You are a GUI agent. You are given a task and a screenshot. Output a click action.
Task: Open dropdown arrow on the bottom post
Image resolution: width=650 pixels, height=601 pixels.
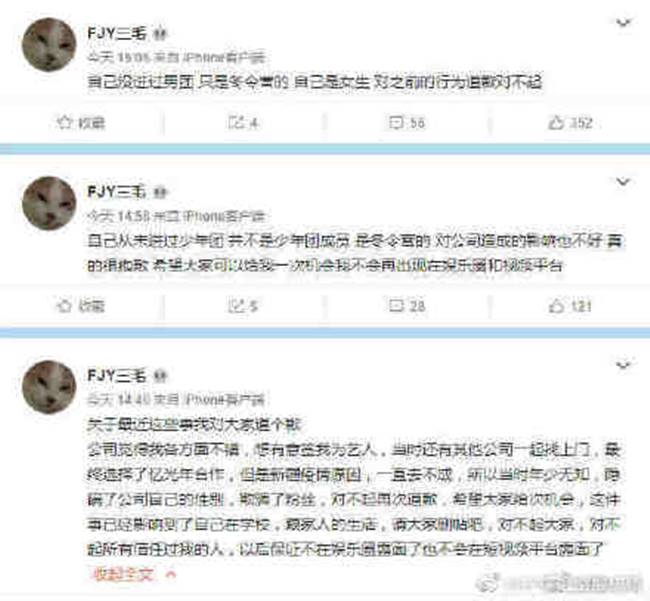coord(623,365)
